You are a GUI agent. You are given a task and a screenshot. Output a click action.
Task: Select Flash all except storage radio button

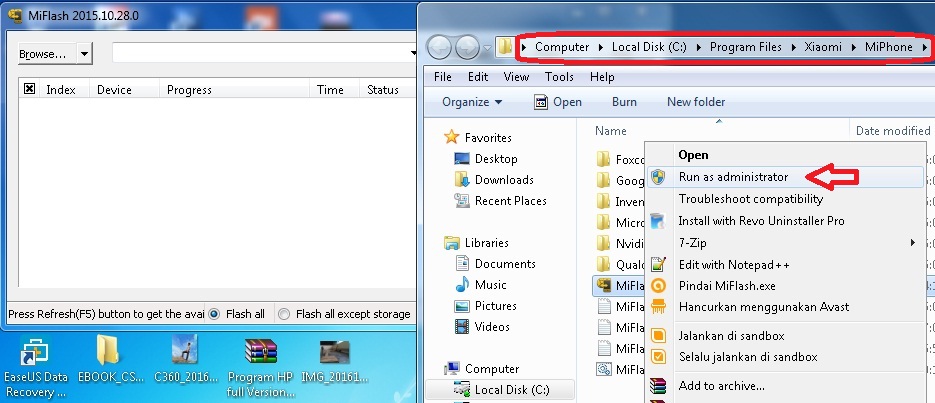click(284, 314)
